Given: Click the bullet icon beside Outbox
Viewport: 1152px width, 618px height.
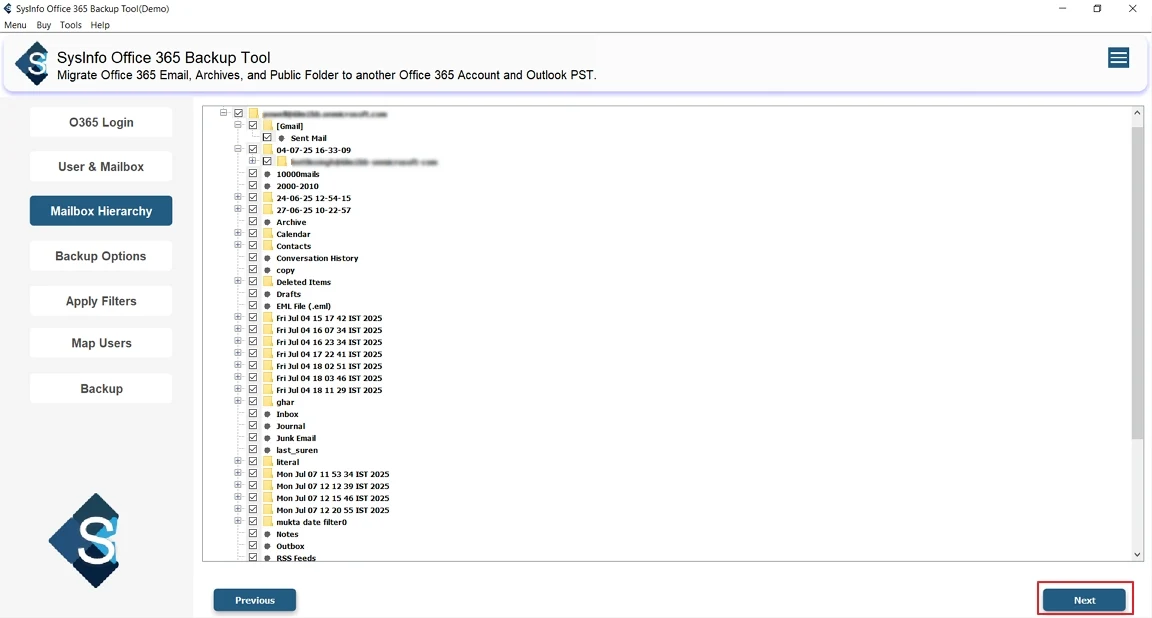Looking at the screenshot, I should [267, 546].
